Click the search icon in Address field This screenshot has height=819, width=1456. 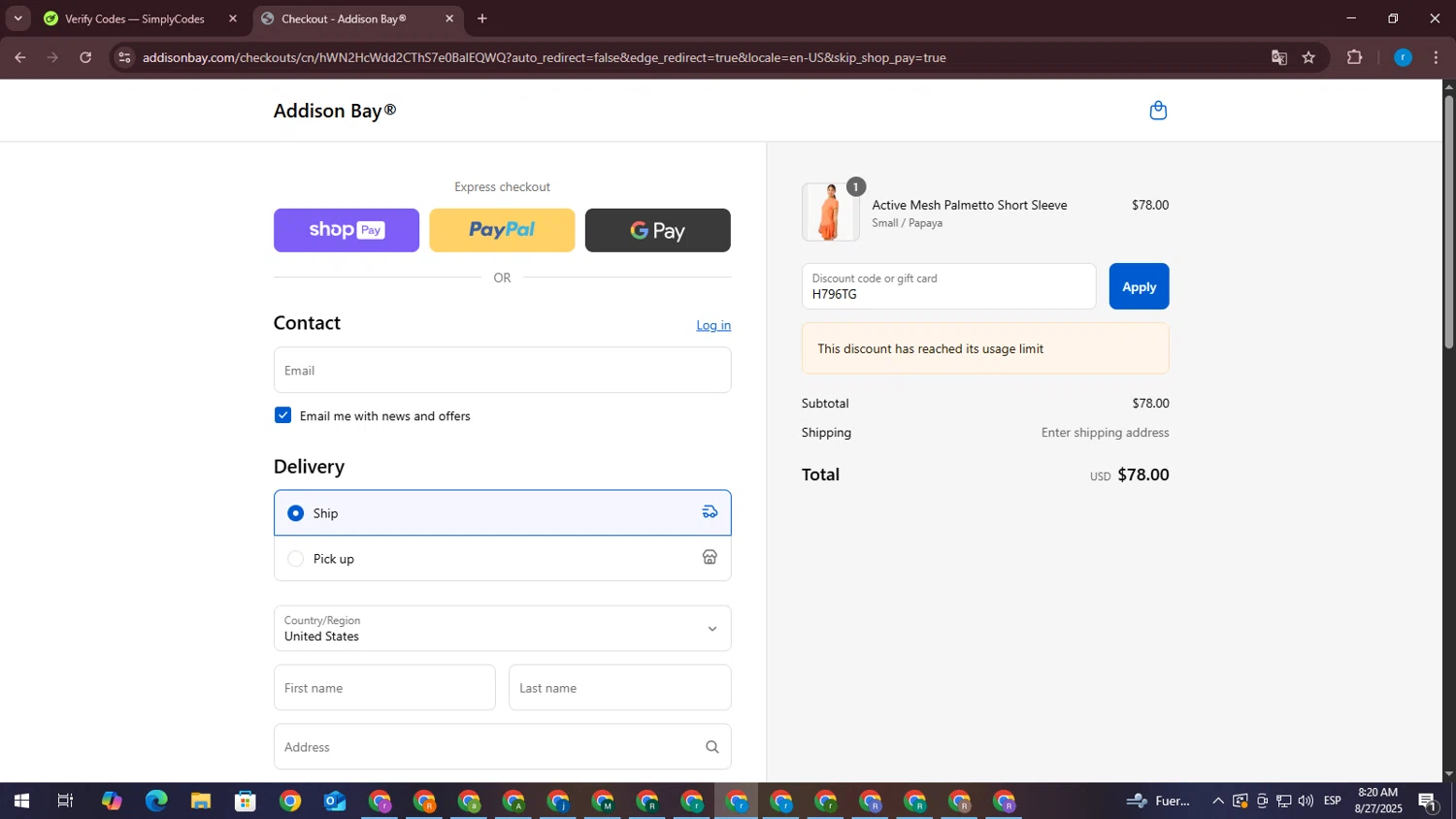[x=711, y=747]
